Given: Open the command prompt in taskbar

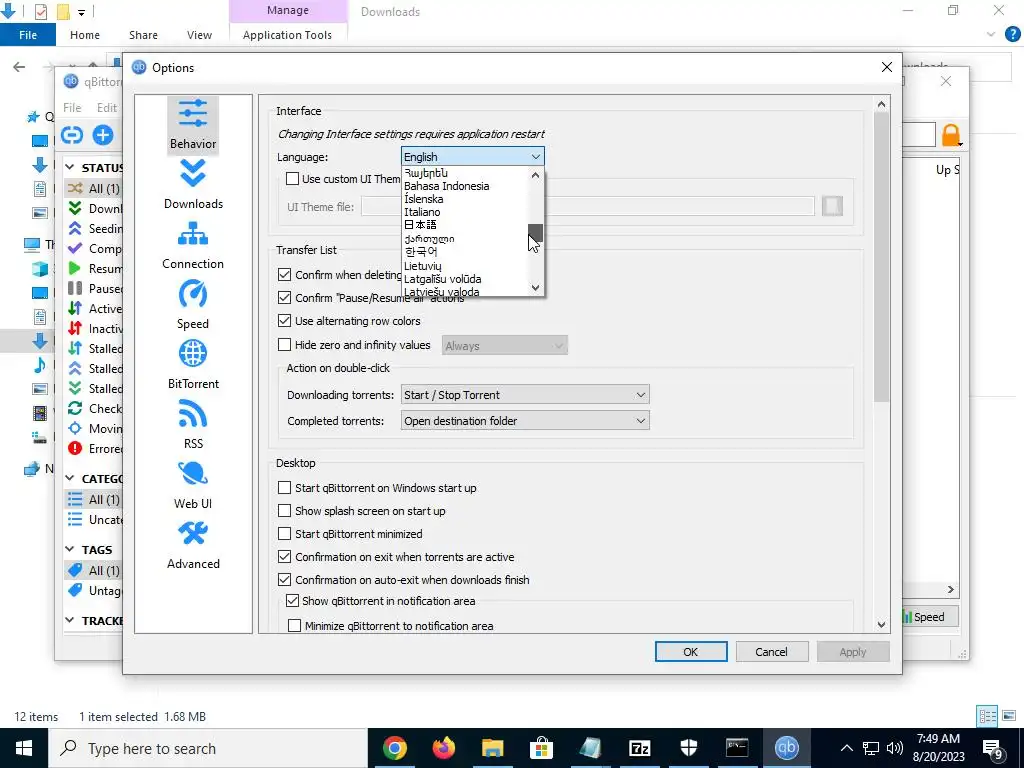Looking at the screenshot, I should (737, 748).
